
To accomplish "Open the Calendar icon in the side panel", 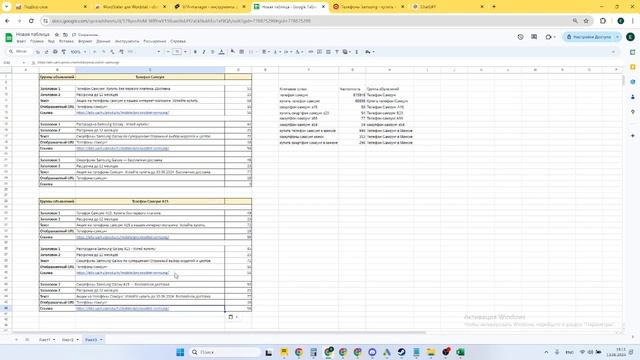I will click(633, 52).
